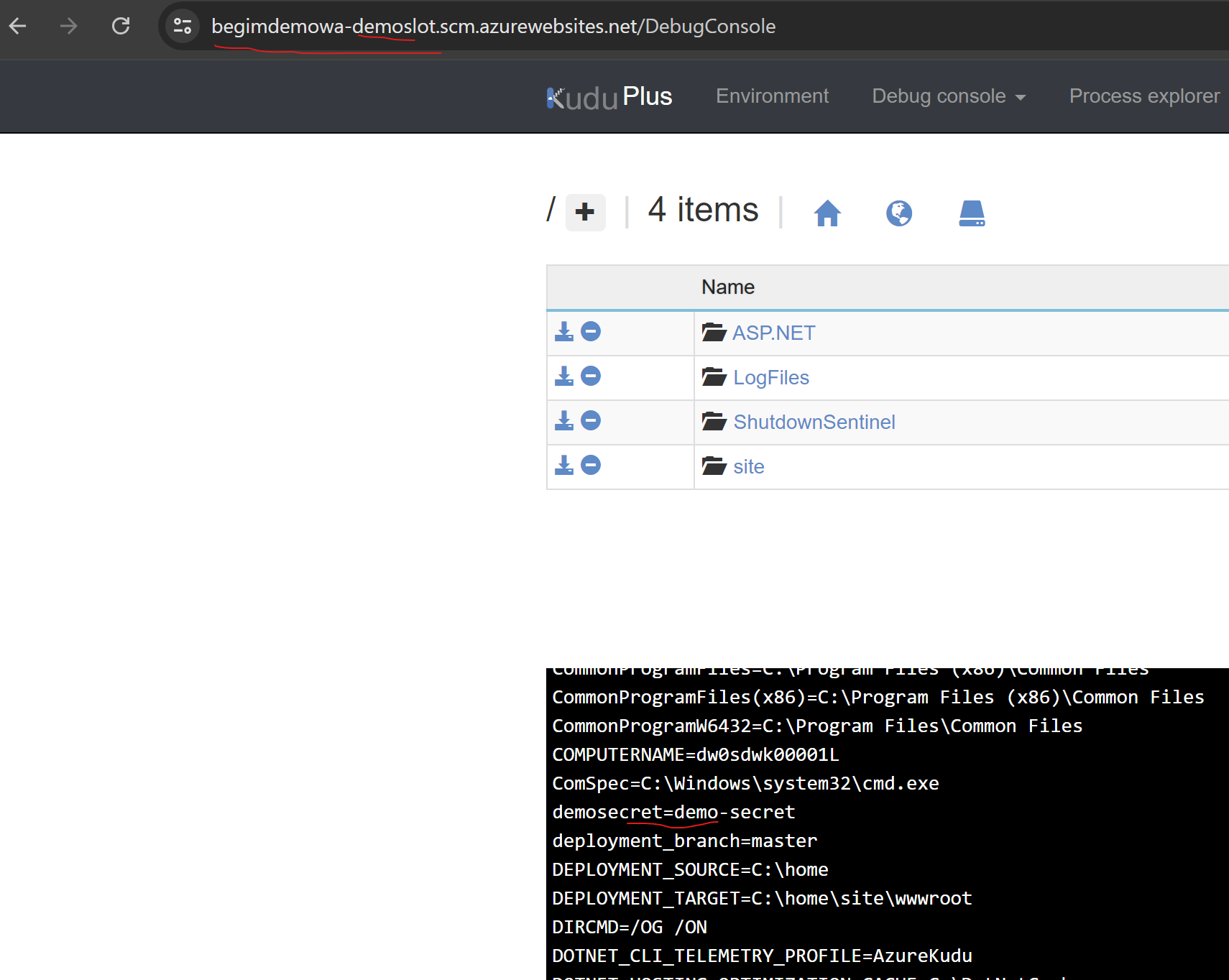Expand the Debug console dropdown
This screenshot has width=1229, height=980.
[949, 96]
